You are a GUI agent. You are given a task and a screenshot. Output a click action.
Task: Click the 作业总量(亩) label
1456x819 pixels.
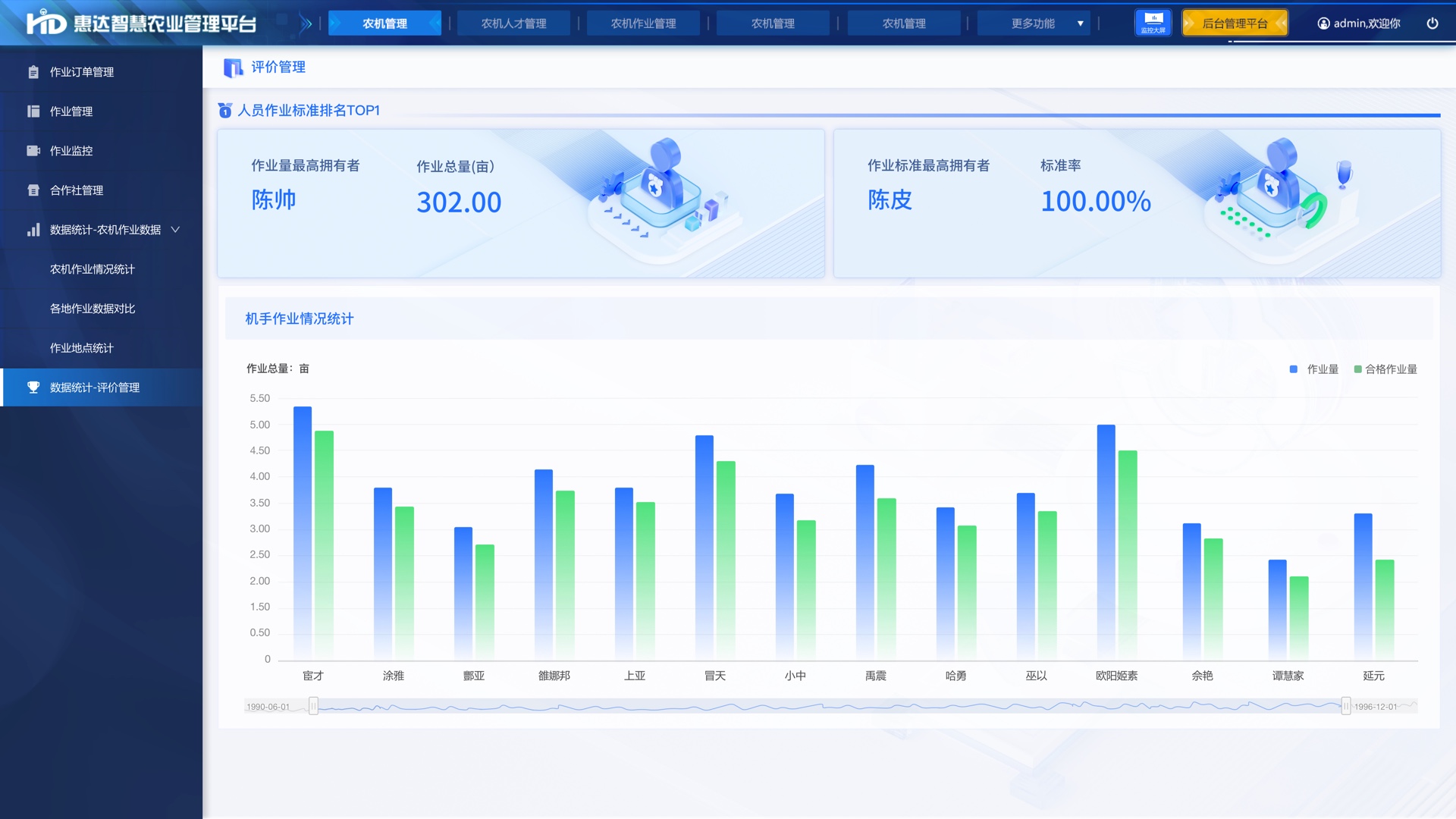coord(455,167)
